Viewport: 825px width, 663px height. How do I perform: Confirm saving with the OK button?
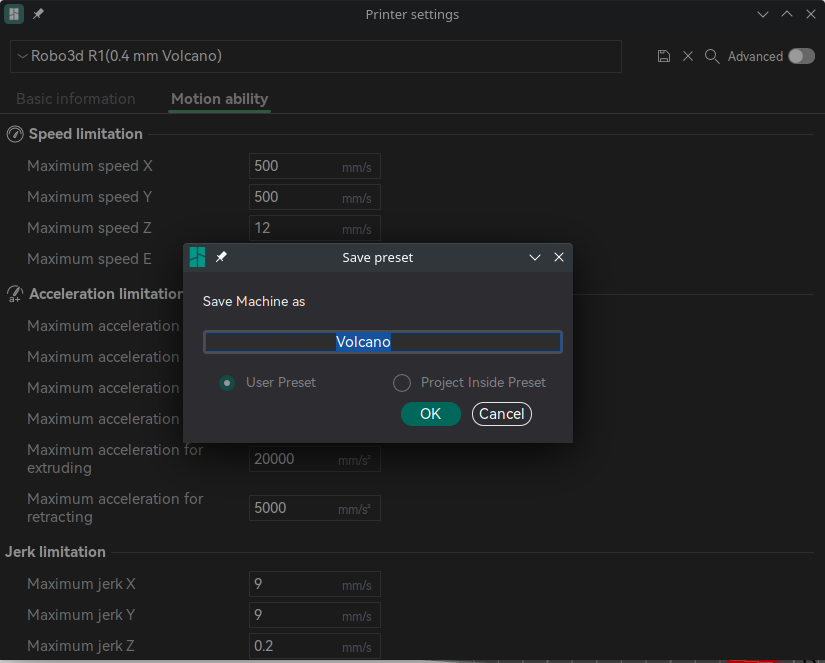click(430, 413)
